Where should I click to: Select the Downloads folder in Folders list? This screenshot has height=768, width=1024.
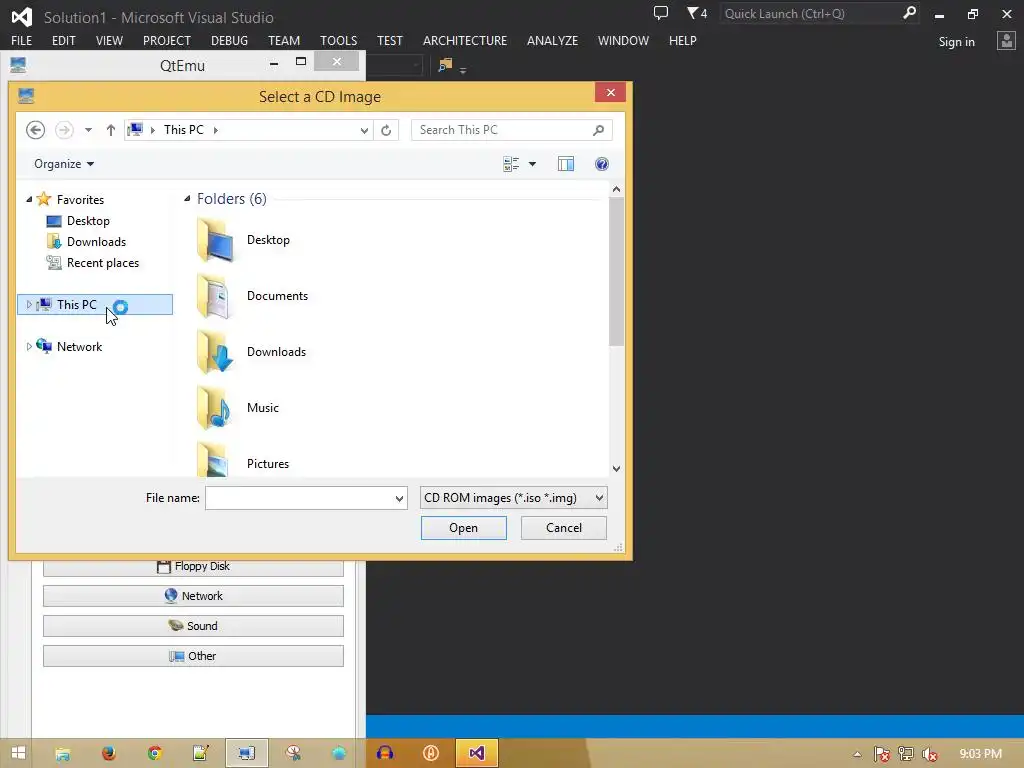coord(216,352)
